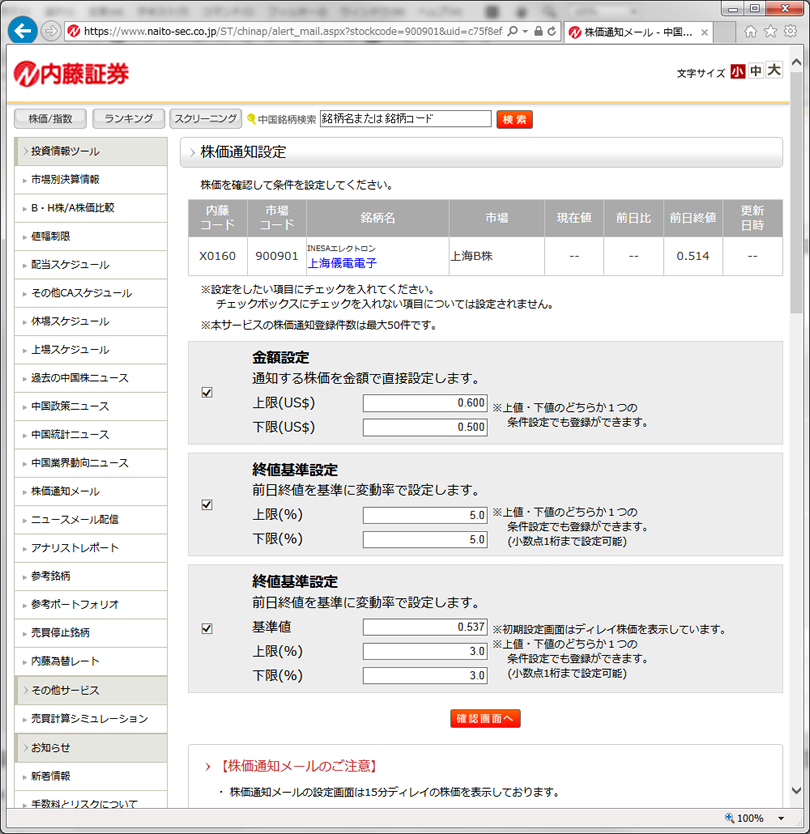Open the browser tools gear icon
The image size is (810, 834).
pyautogui.click(x=789, y=31)
